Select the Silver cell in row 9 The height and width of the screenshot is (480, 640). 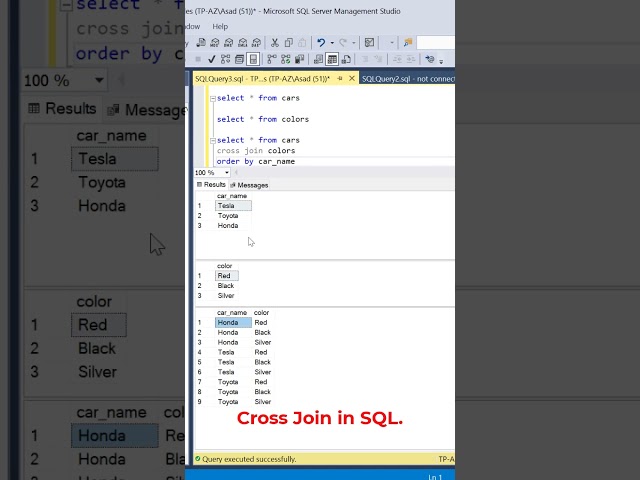[x=262, y=402]
